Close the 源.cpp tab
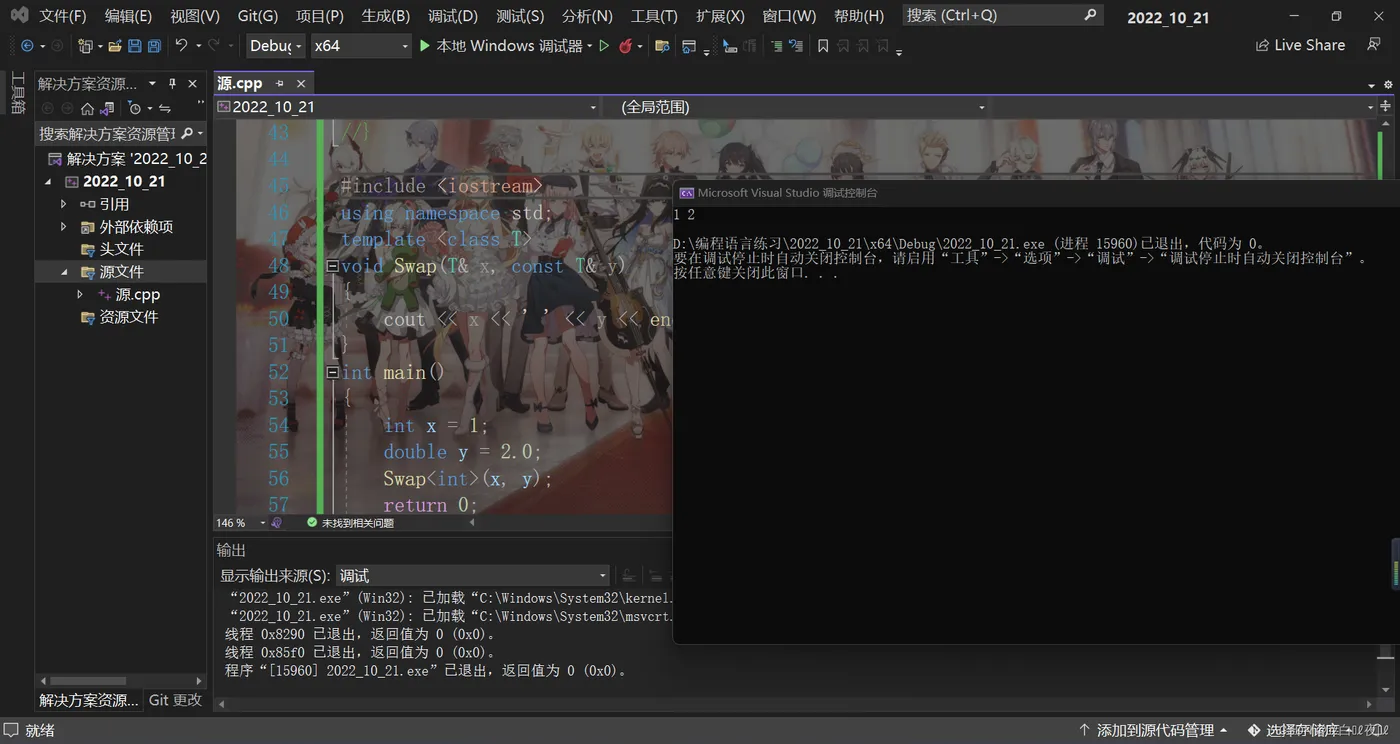 click(x=301, y=84)
